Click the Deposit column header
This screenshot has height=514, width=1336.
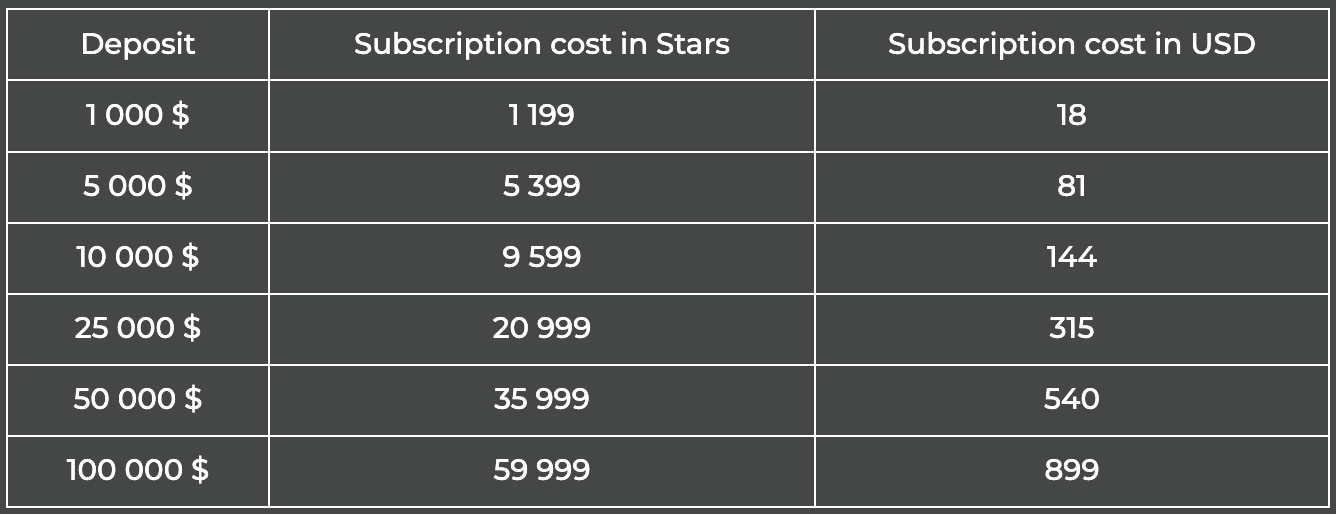[x=138, y=44]
